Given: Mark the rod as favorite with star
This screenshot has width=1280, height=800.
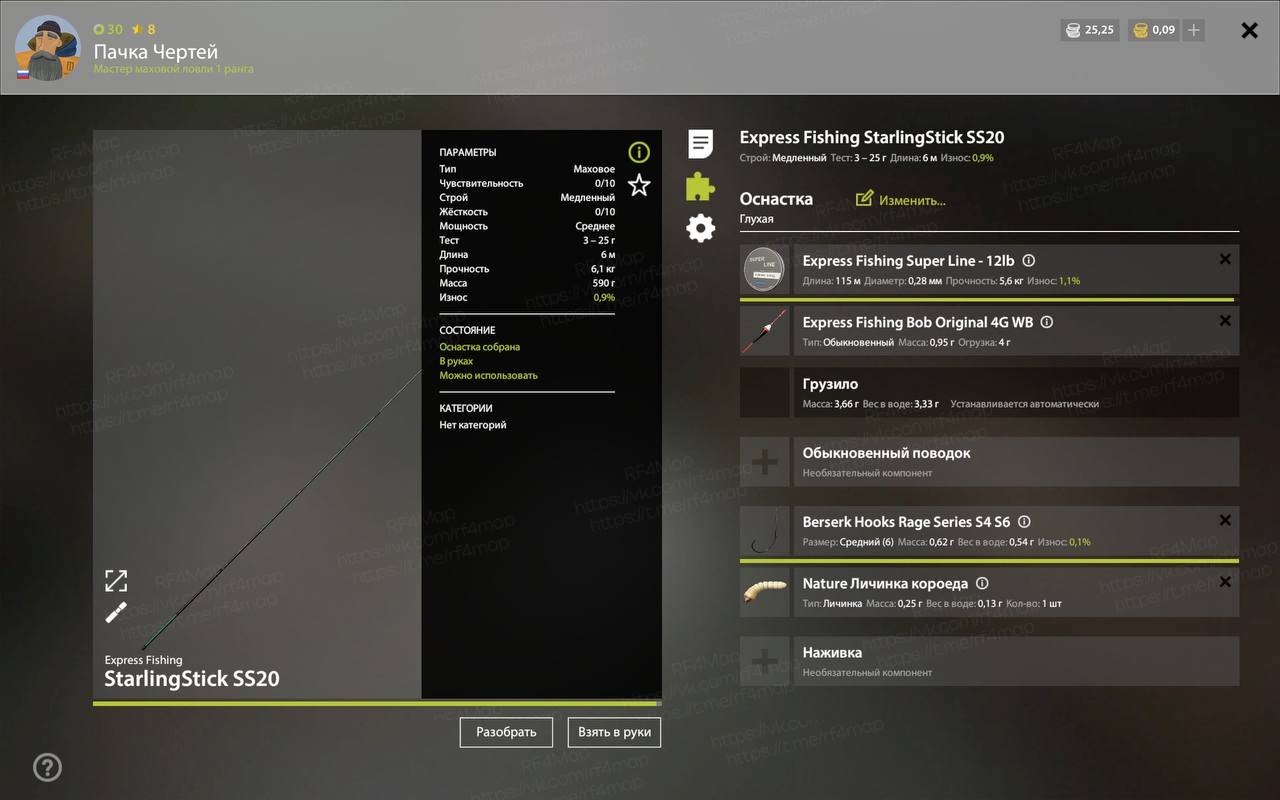Looking at the screenshot, I should (x=639, y=185).
